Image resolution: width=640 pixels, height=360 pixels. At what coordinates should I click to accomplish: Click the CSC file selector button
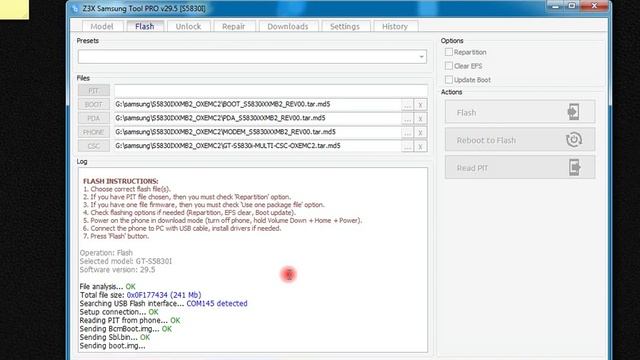[x=94, y=146]
